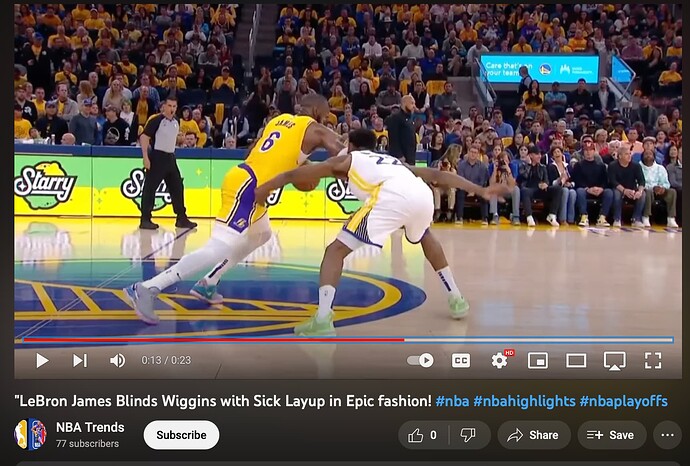This screenshot has width=690, height=466.
Task: Open the AirPlay cast menu
Action: pos(614,361)
